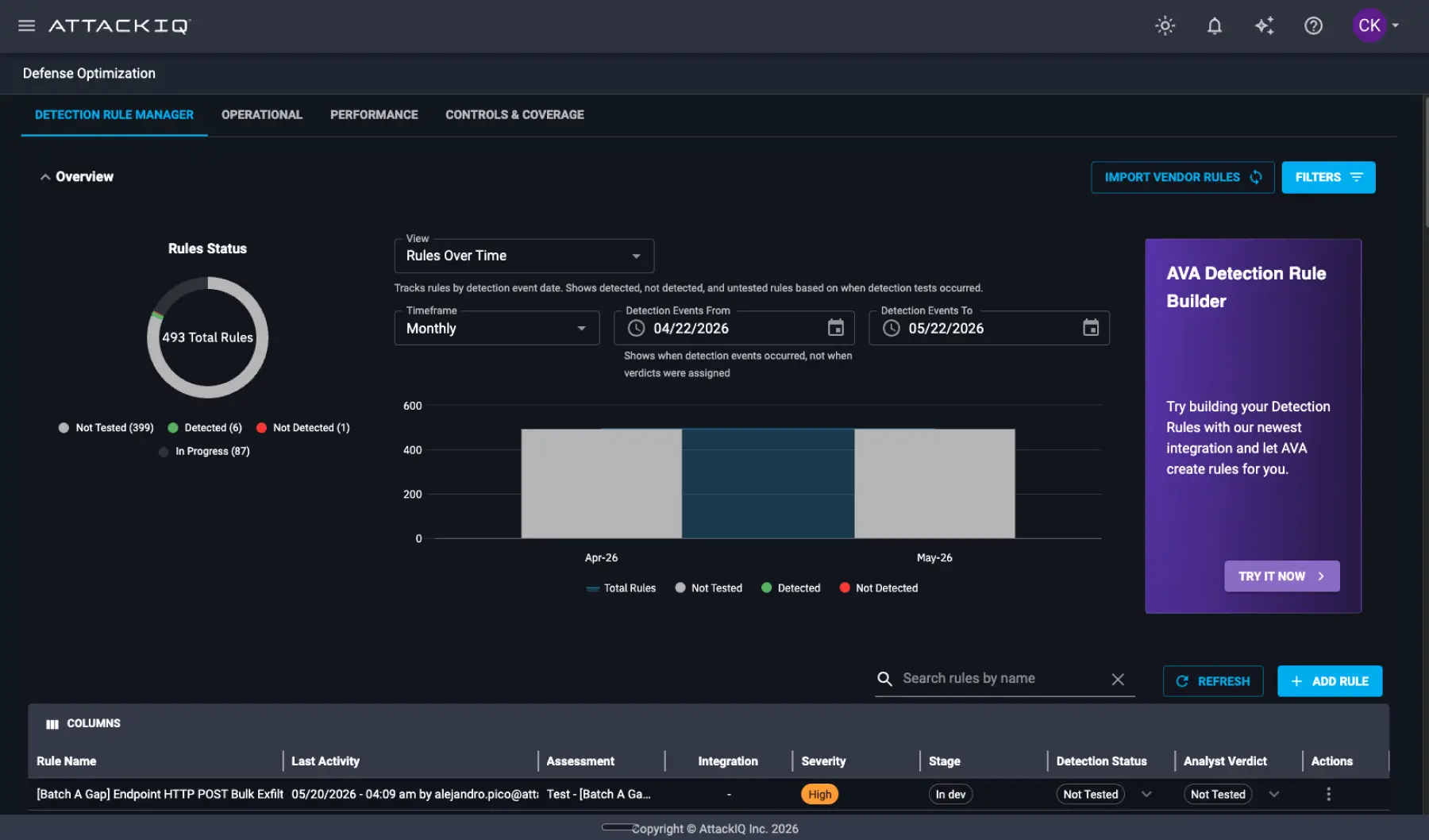This screenshot has width=1429, height=840.
Task: Click the High severity badge
Action: point(820,795)
